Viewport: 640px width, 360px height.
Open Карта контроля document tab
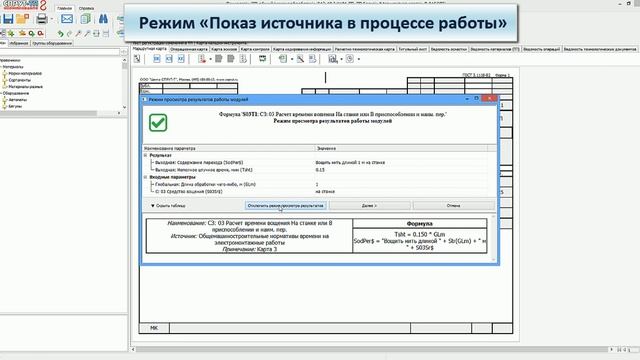tap(255, 49)
